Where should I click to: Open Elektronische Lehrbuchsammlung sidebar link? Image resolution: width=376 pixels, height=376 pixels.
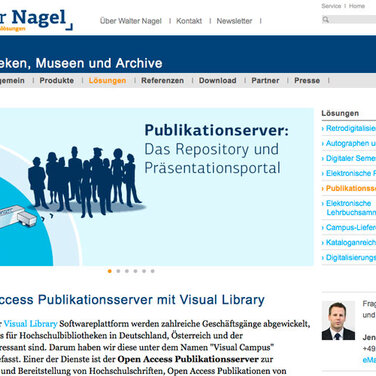[351, 208]
